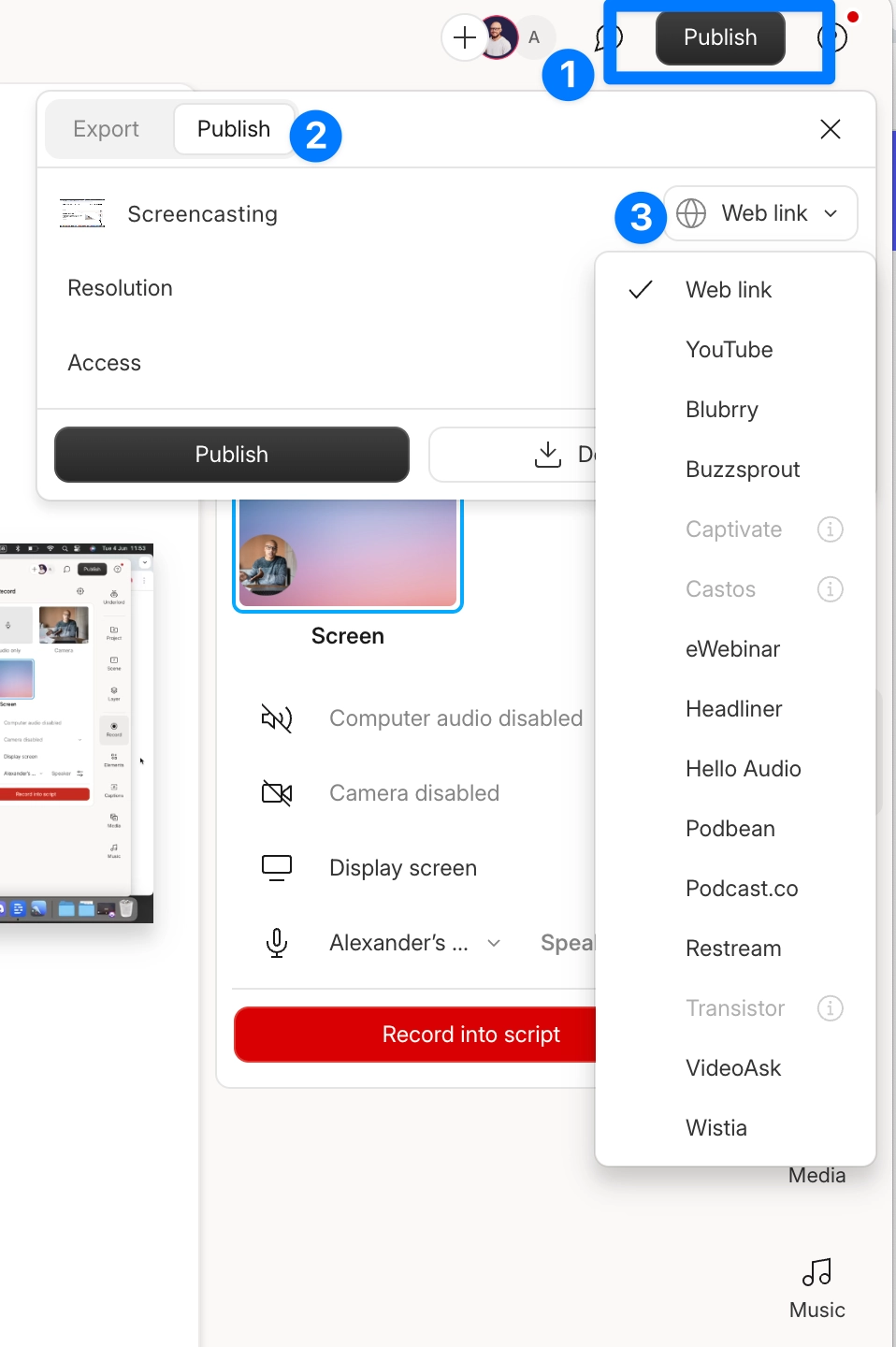Click the download icon button beside Publish
Image resolution: width=896 pixels, height=1347 pixels.
click(x=548, y=455)
